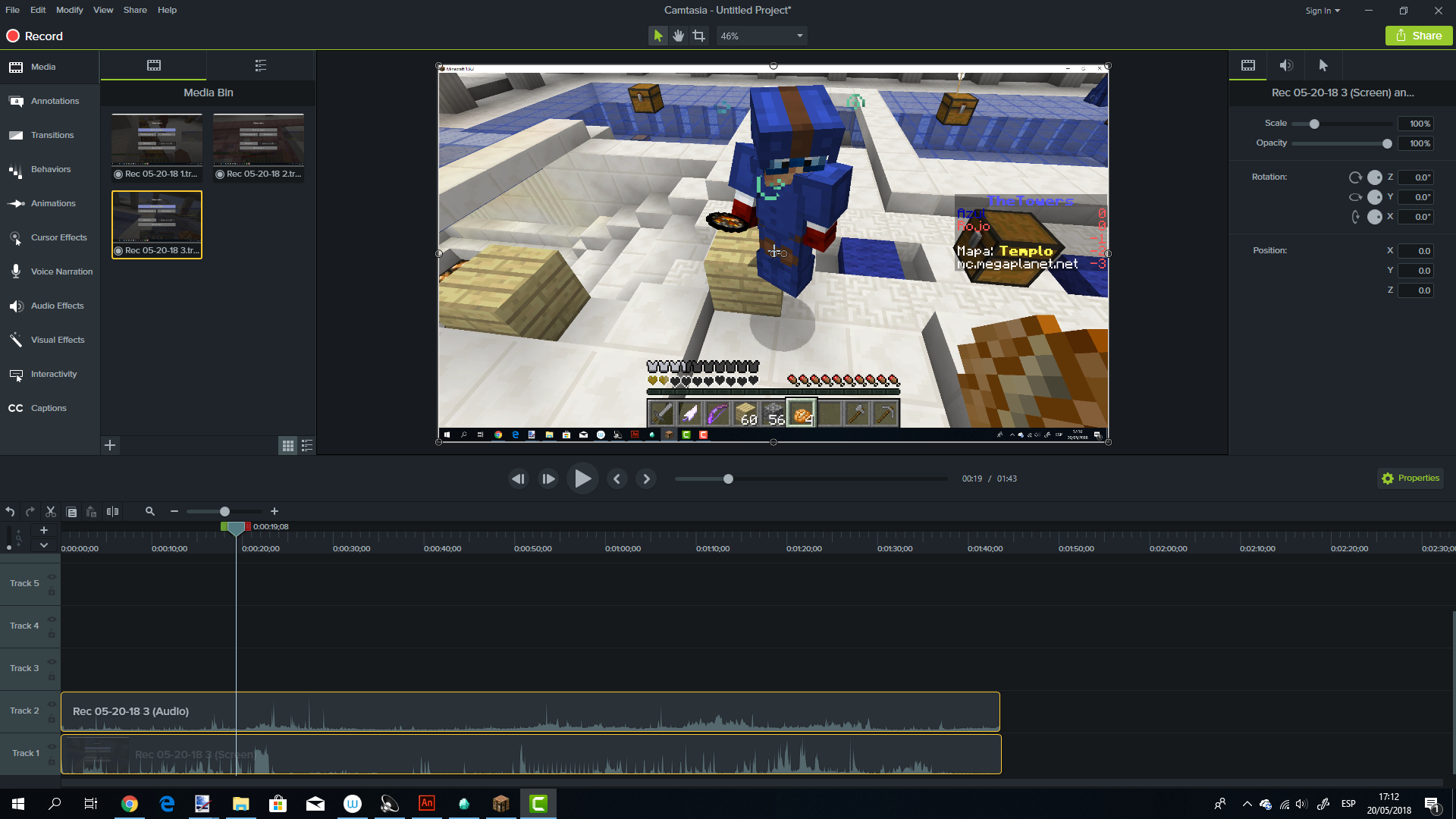Open the View menu
The width and height of the screenshot is (1456, 819).
click(x=103, y=10)
